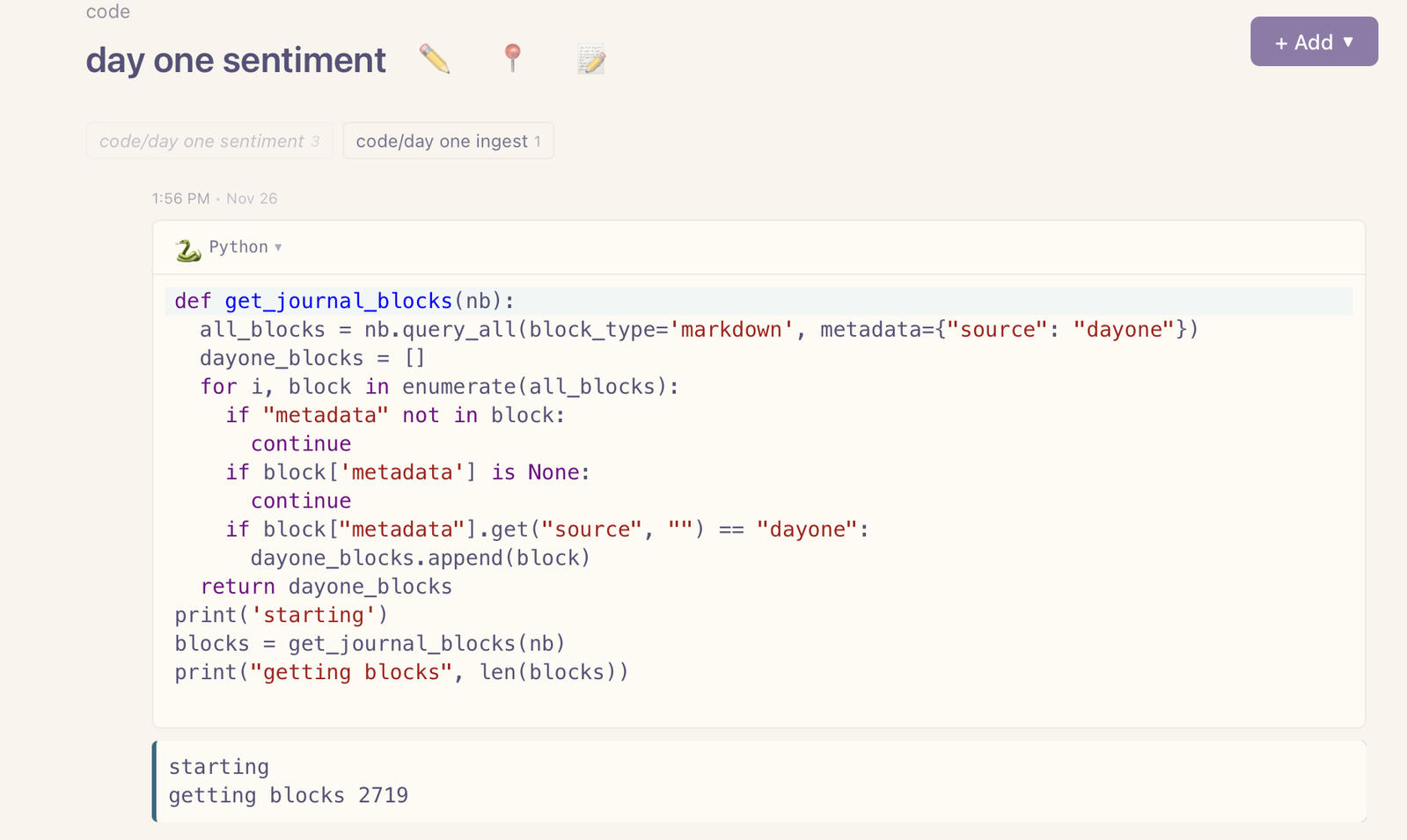The image size is (1407, 840).
Task: Go to the "code" parent breadcrumb
Action: pyautogui.click(x=108, y=11)
